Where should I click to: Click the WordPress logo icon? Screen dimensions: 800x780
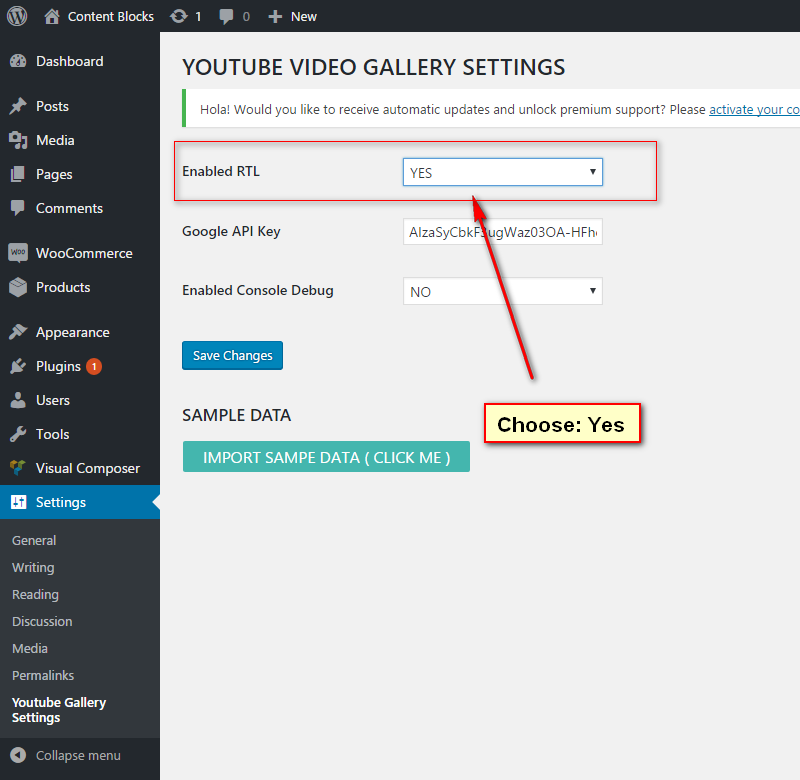17,16
